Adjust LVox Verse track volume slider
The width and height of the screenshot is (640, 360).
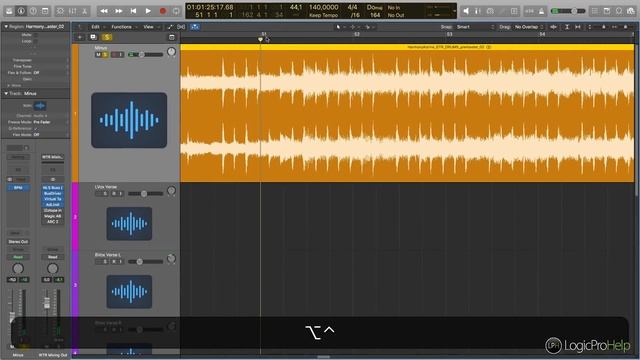[x=146, y=193]
